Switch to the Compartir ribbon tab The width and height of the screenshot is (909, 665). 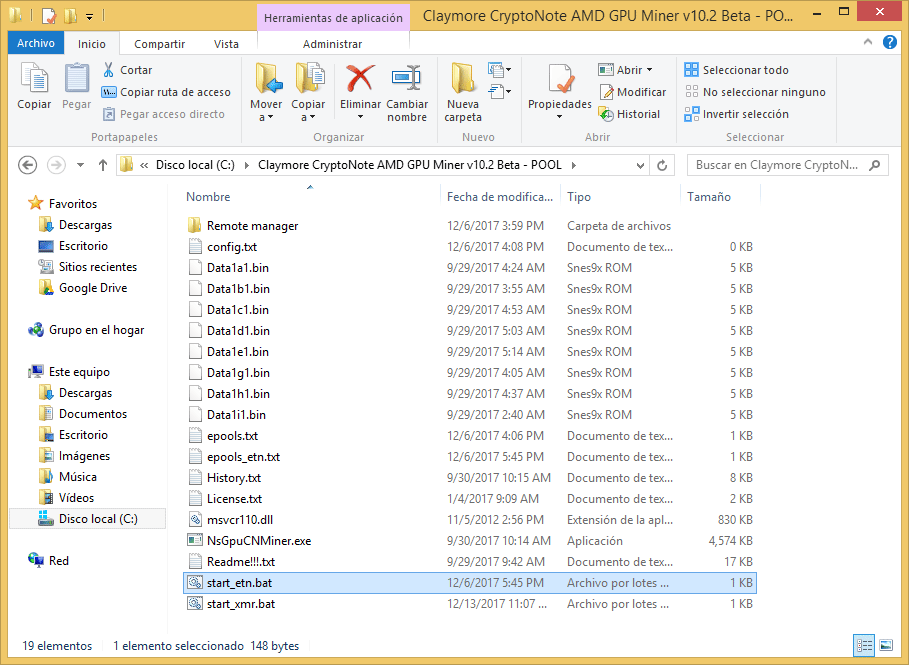point(159,44)
